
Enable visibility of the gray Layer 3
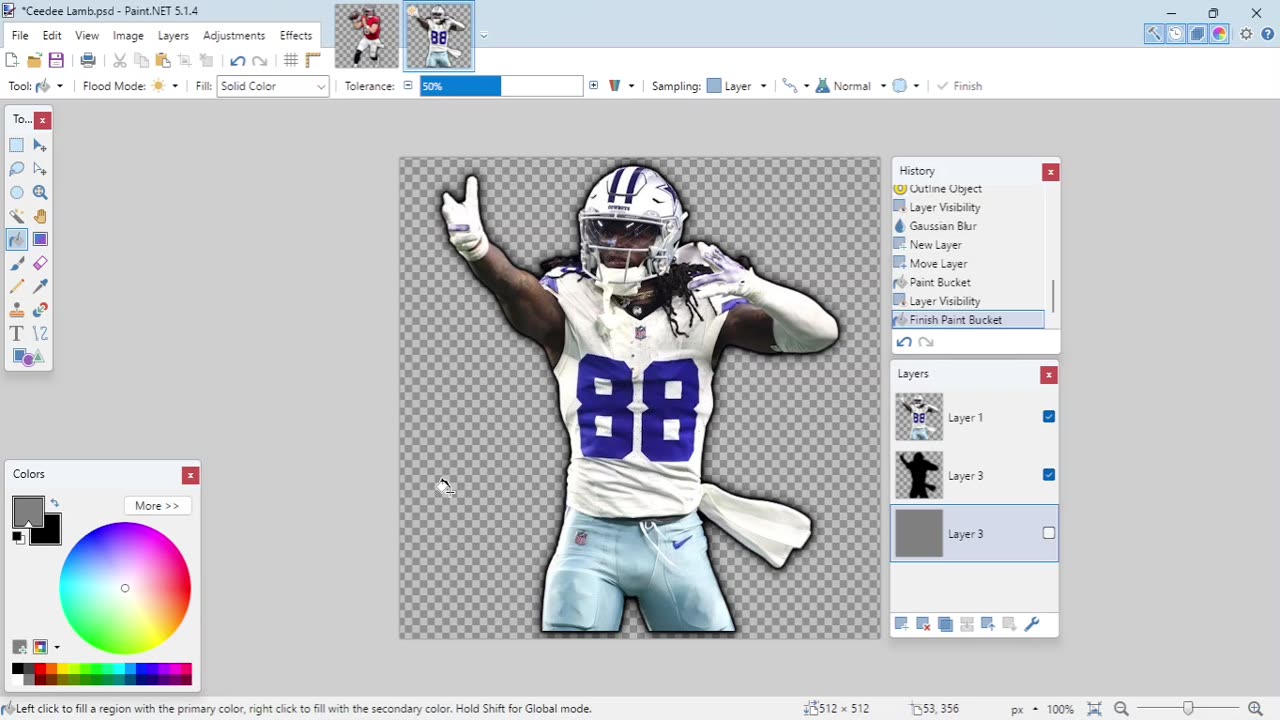[1049, 533]
